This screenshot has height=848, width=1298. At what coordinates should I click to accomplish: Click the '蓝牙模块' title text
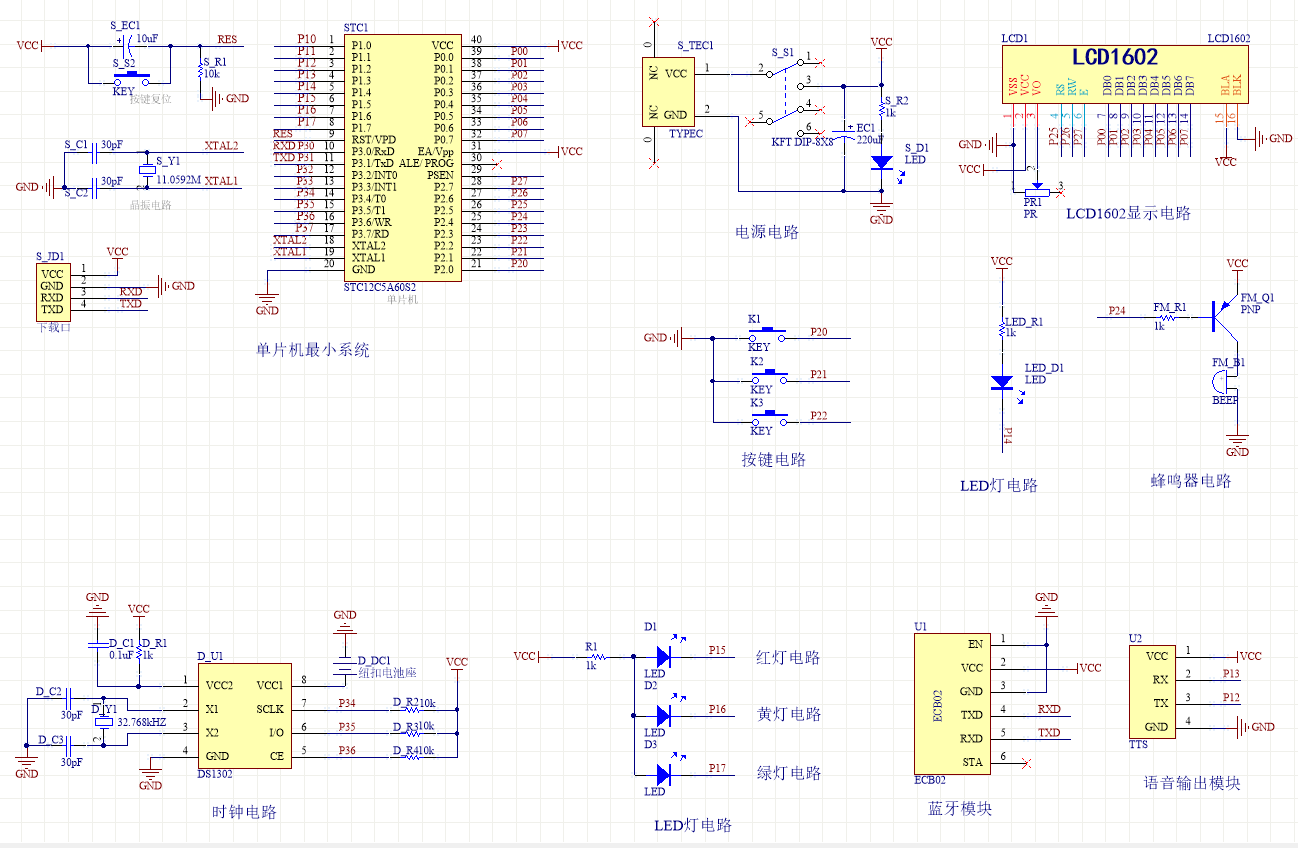point(960,808)
